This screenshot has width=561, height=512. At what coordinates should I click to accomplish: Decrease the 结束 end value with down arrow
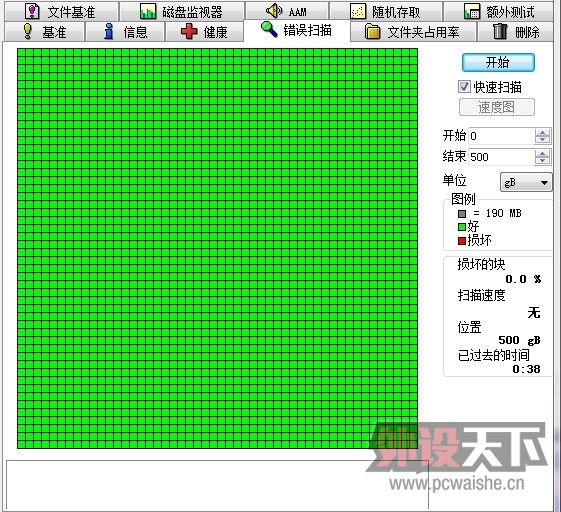[542, 161]
